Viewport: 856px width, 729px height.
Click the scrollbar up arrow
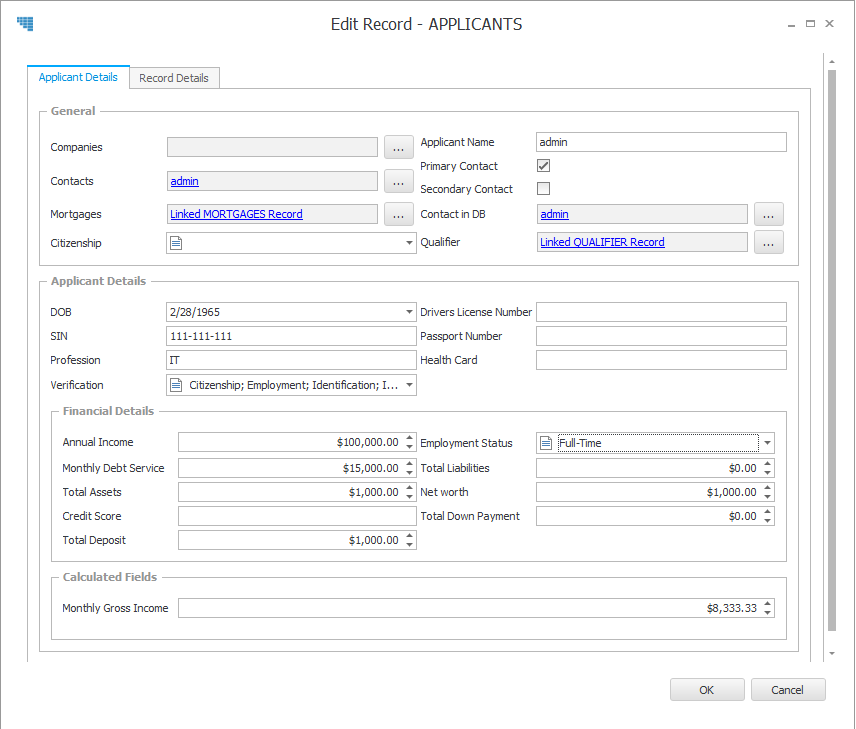tap(831, 62)
